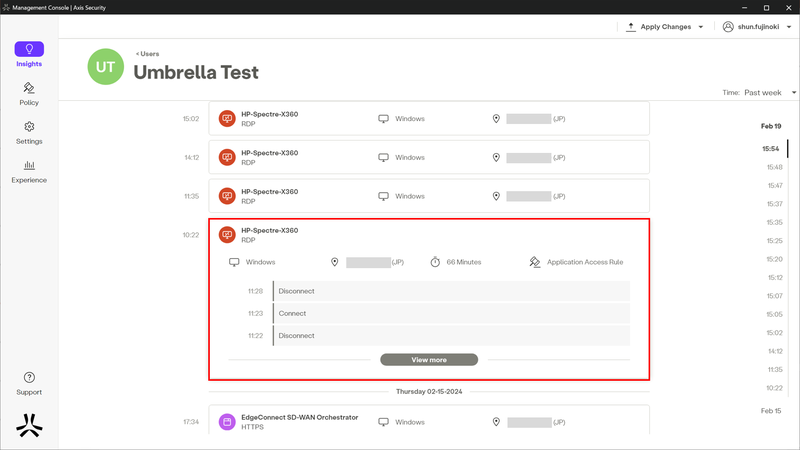Image resolution: width=800 pixels, height=450 pixels.
Task: Click the Axis Security logo in the sidebar
Action: tap(29, 425)
